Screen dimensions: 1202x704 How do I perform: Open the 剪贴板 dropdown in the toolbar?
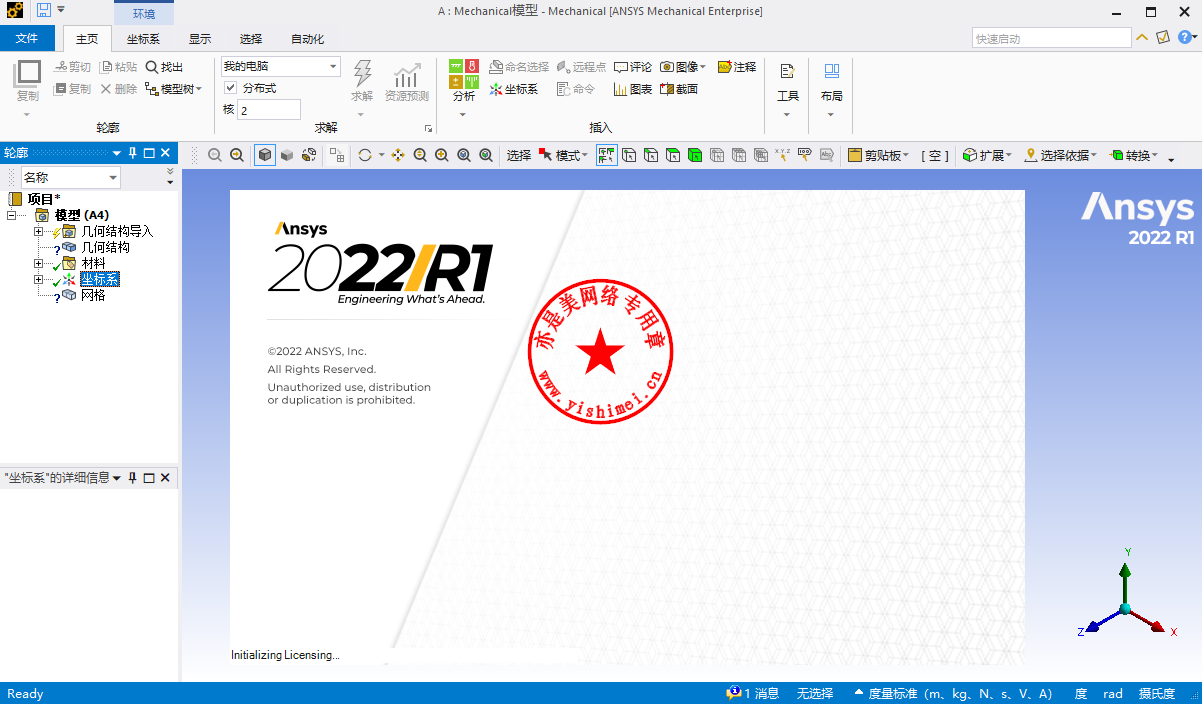(x=879, y=155)
